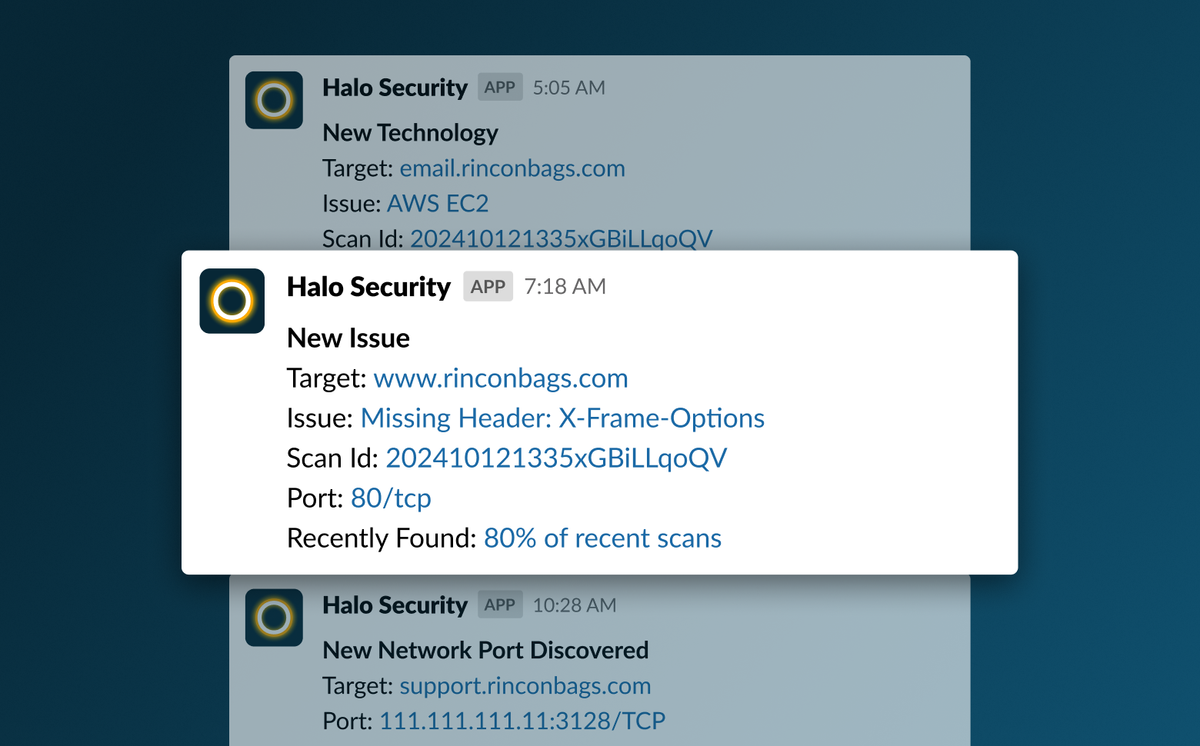Click the APP badge next to the 7:18 AM message
This screenshot has width=1200, height=746.
coord(487,286)
